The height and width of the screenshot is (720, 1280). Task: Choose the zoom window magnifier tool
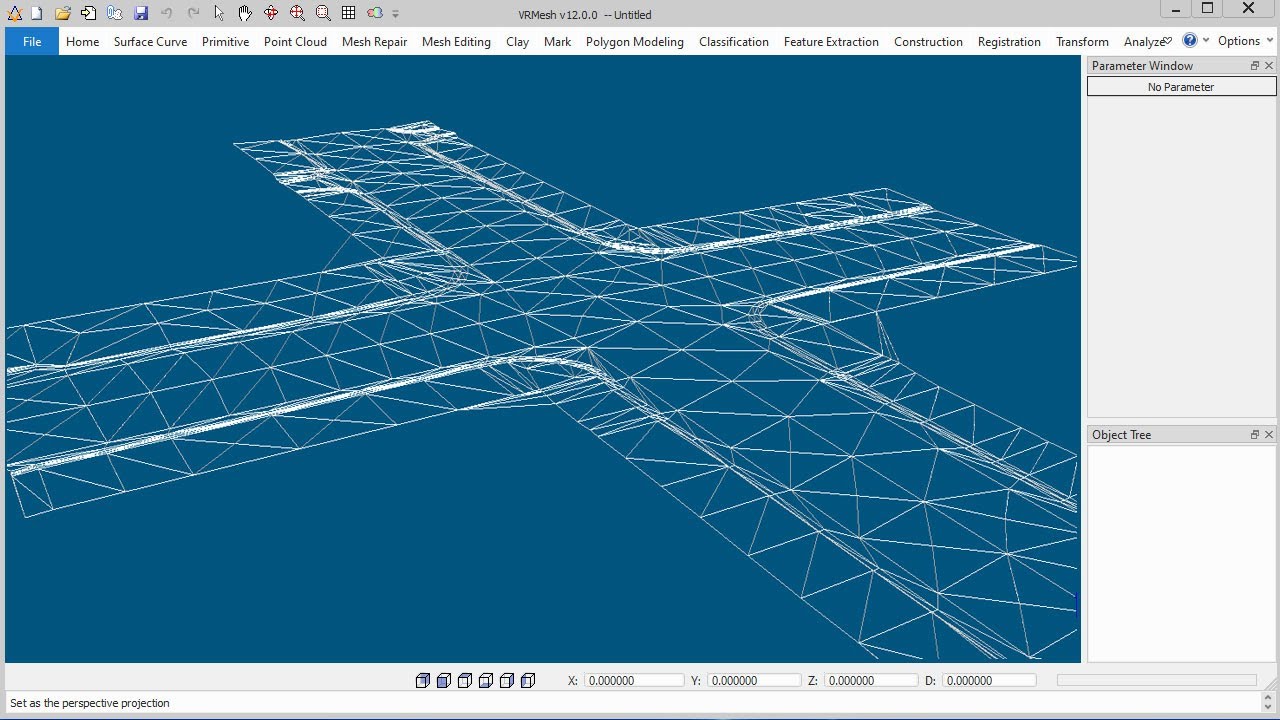click(323, 13)
